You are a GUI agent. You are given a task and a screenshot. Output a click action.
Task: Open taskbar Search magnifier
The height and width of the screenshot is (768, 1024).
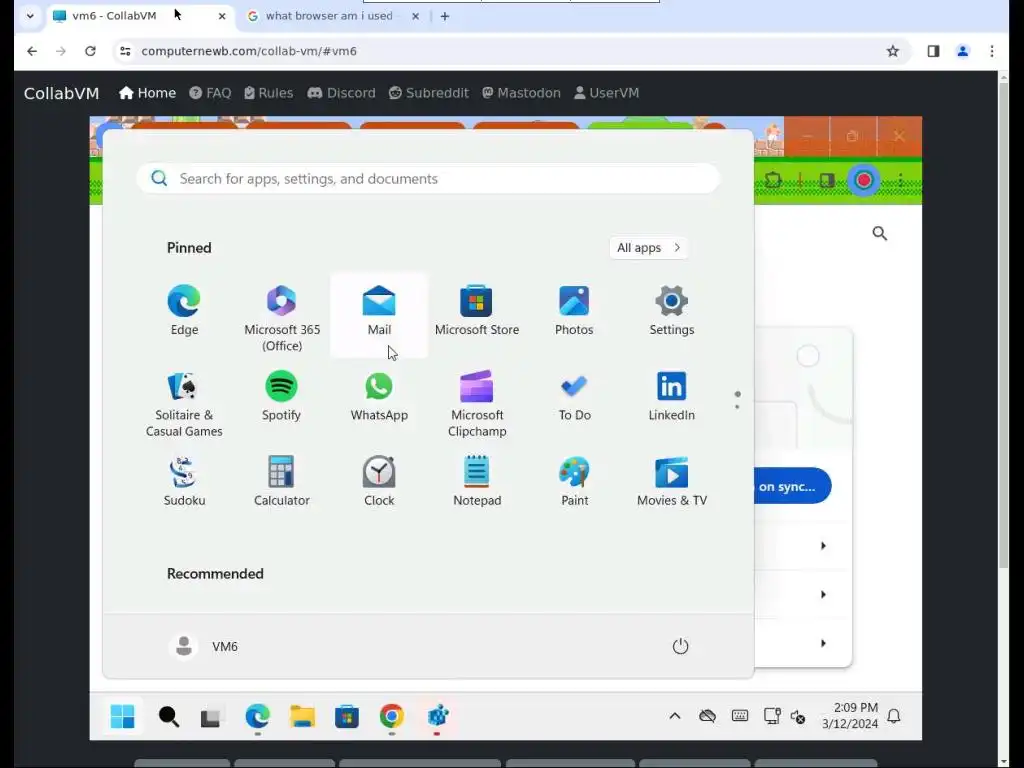[x=168, y=716]
